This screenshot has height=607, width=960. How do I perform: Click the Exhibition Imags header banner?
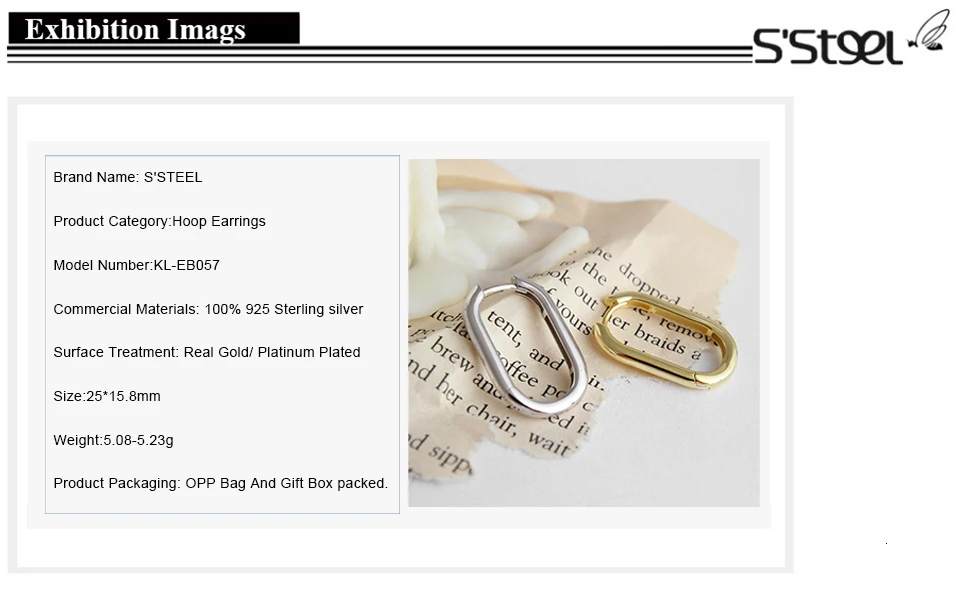(x=154, y=29)
